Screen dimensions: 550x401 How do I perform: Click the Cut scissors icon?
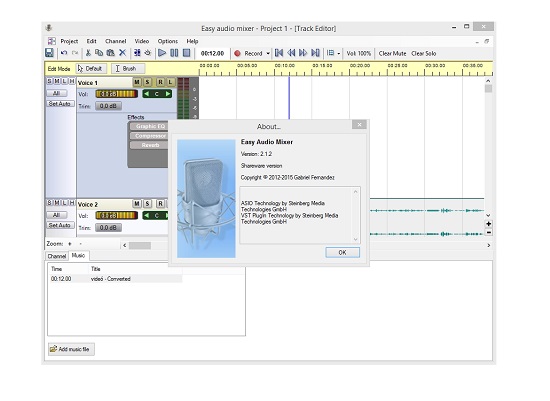point(88,53)
